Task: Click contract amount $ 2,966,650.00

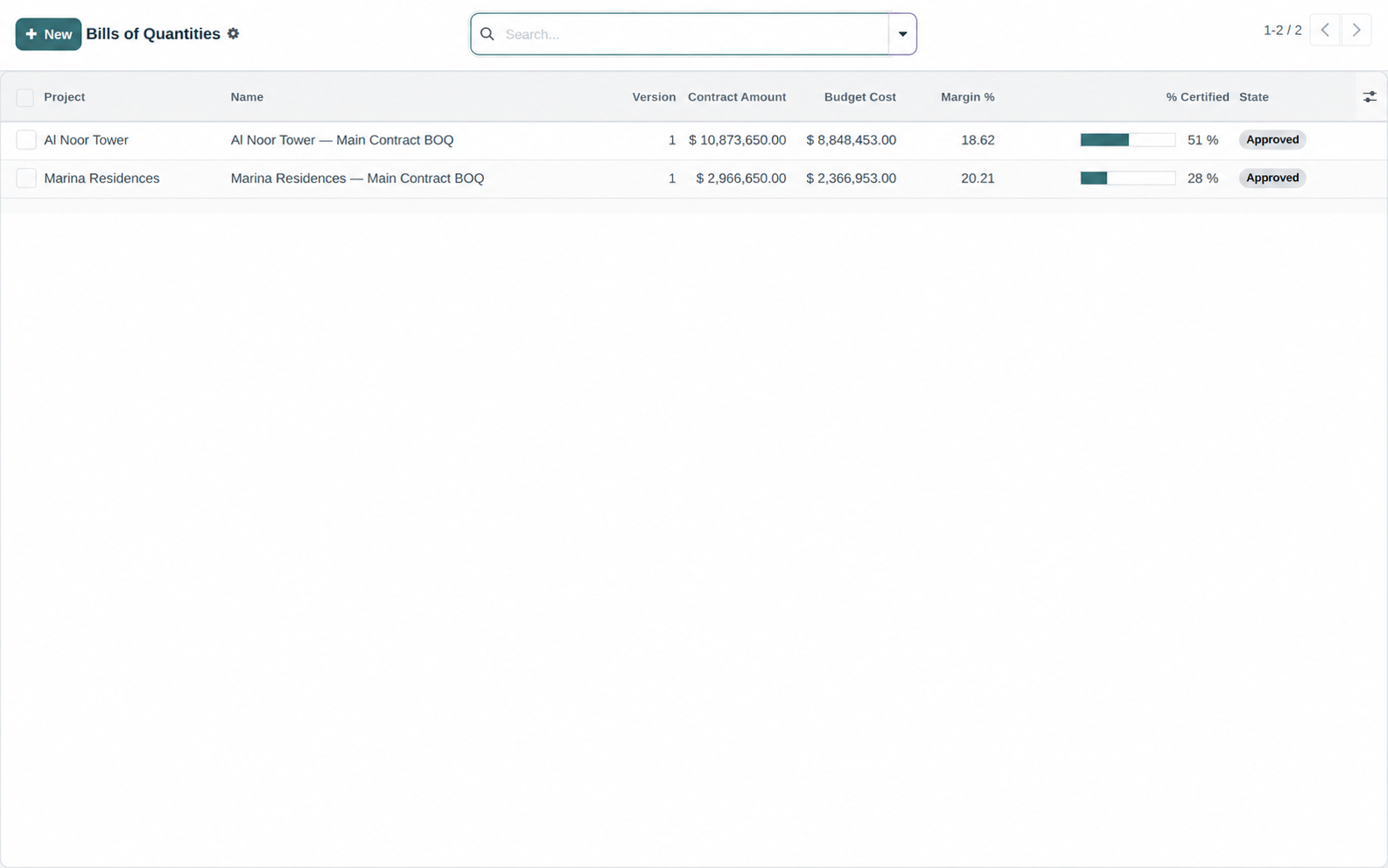Action: [x=740, y=178]
